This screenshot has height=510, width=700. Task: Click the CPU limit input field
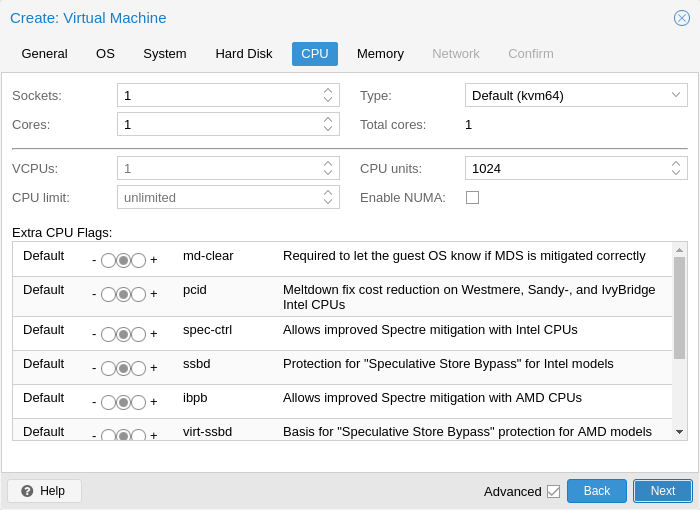[220, 198]
